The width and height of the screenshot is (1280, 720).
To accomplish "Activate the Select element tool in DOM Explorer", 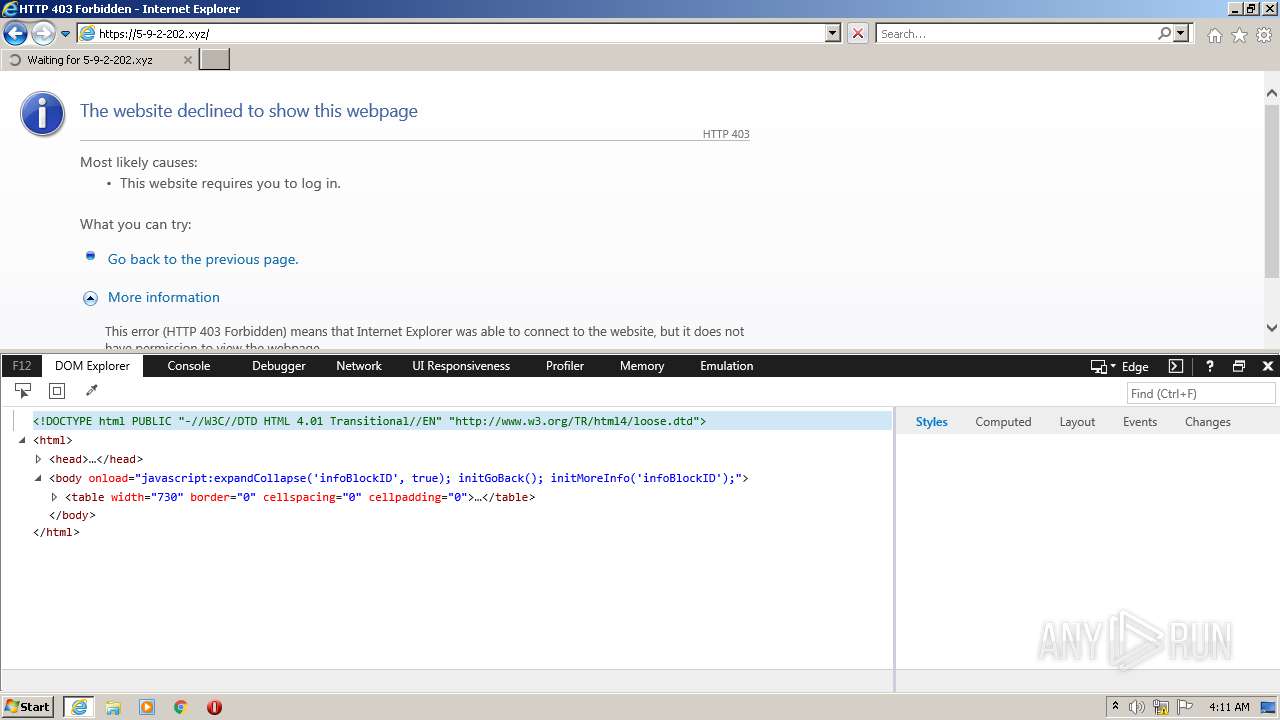I will tap(23, 391).
